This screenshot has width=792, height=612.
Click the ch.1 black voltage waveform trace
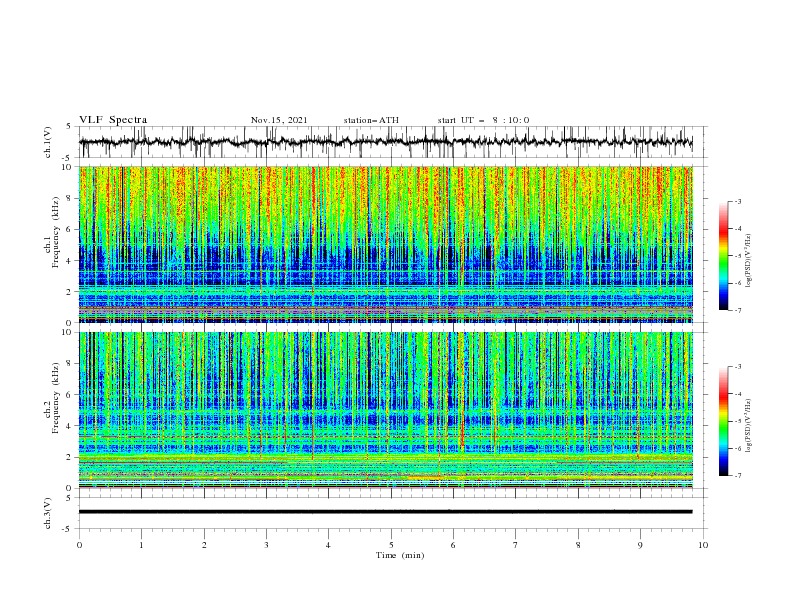tap(385, 142)
